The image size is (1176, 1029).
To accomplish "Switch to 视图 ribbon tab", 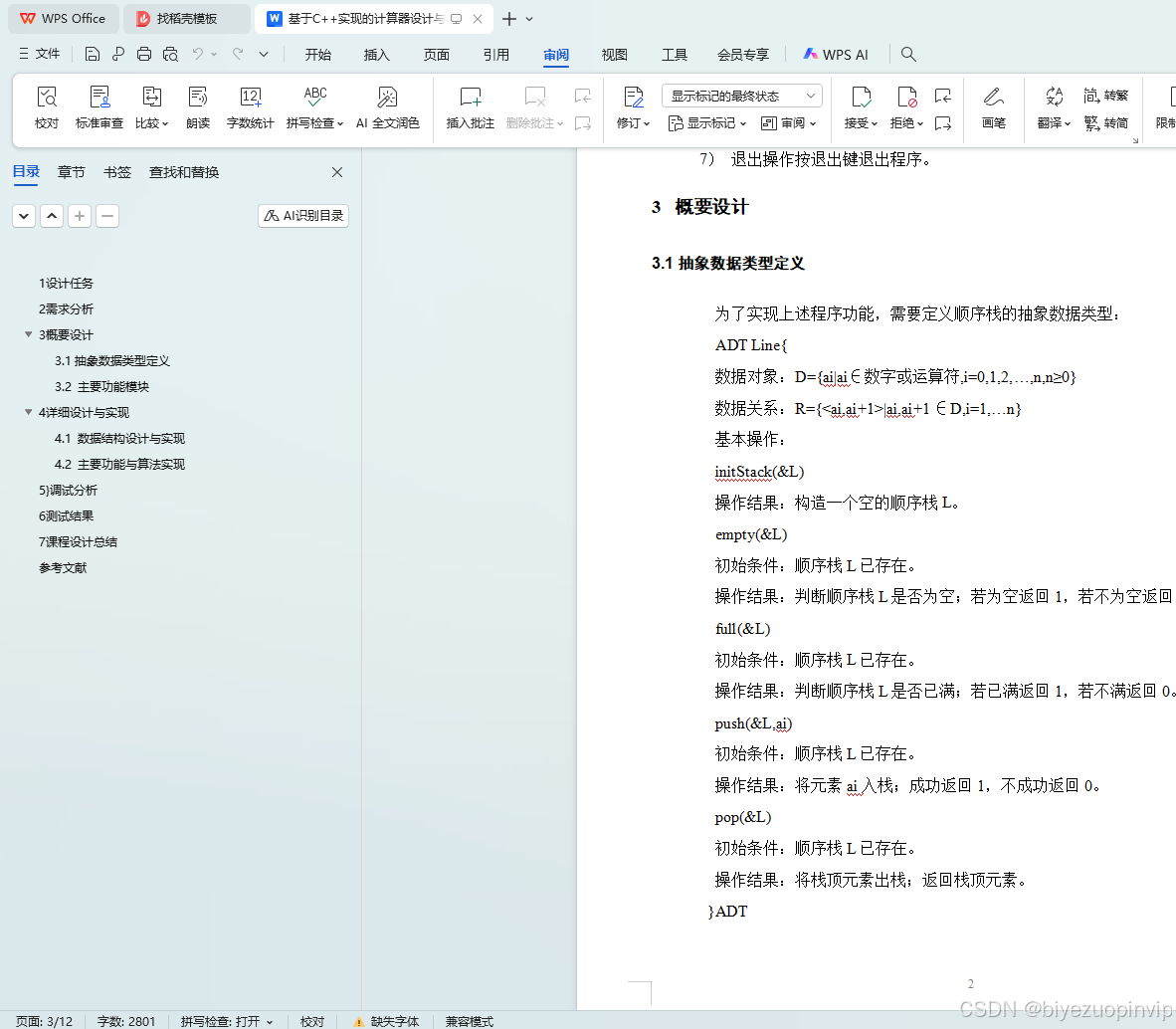I will [x=614, y=55].
